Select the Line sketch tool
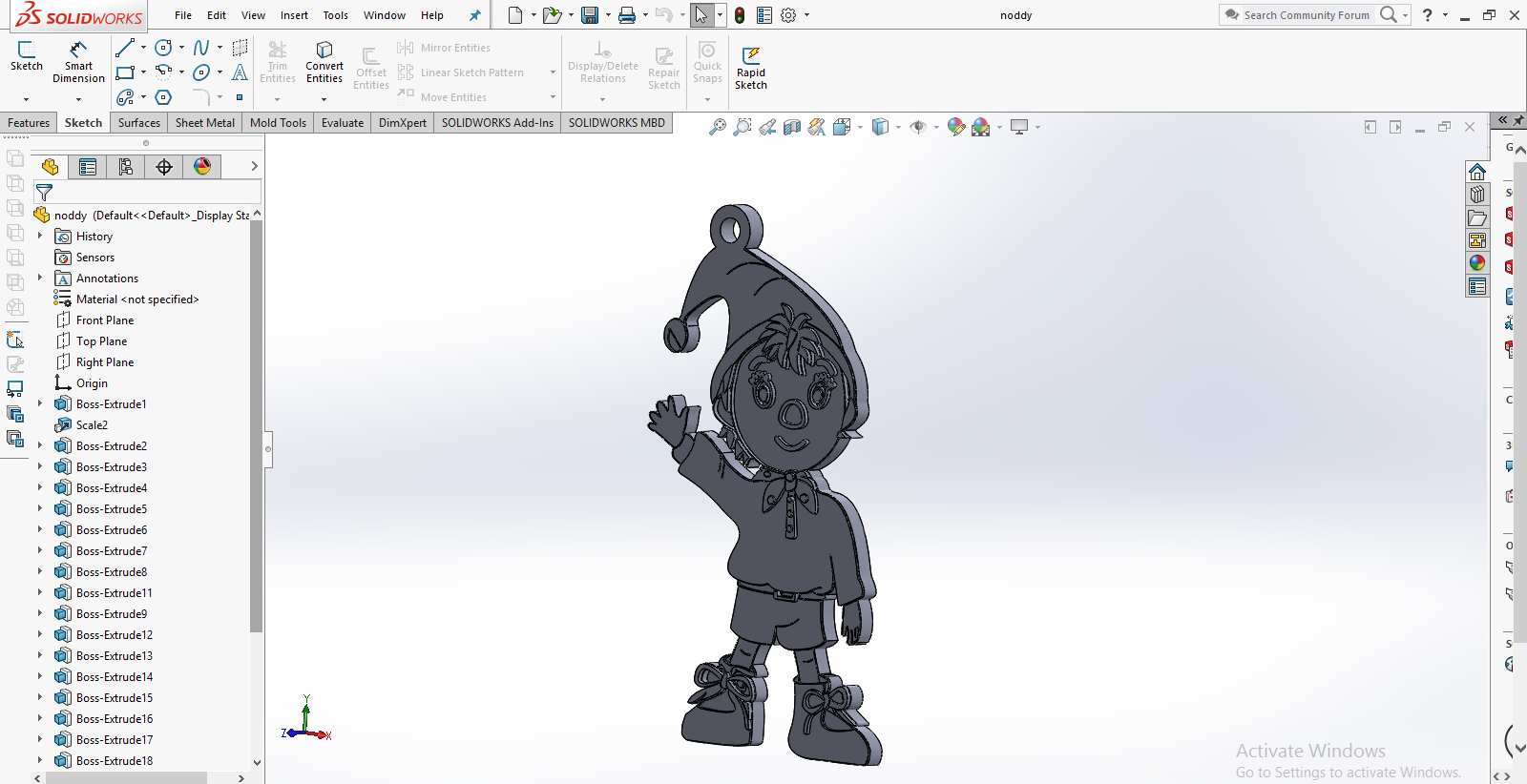Viewport: 1527px width, 784px height. [x=125, y=48]
